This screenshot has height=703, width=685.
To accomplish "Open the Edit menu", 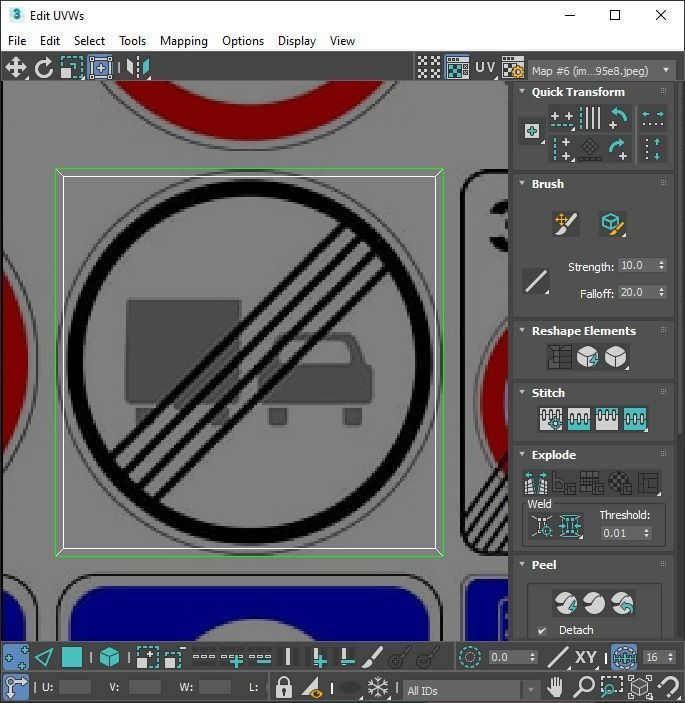I will pyautogui.click(x=50, y=41).
